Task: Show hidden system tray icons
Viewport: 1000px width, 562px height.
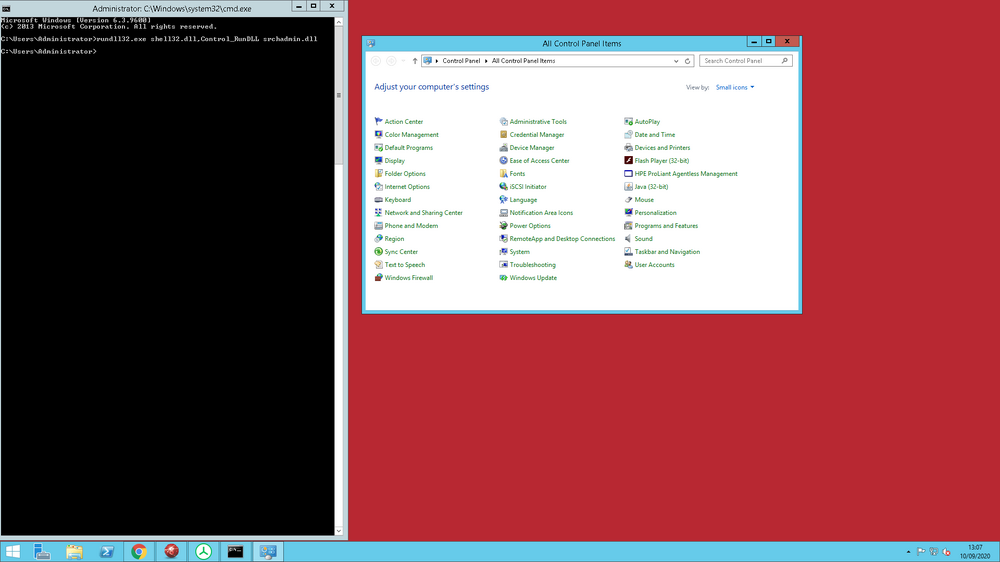Action: [908, 552]
